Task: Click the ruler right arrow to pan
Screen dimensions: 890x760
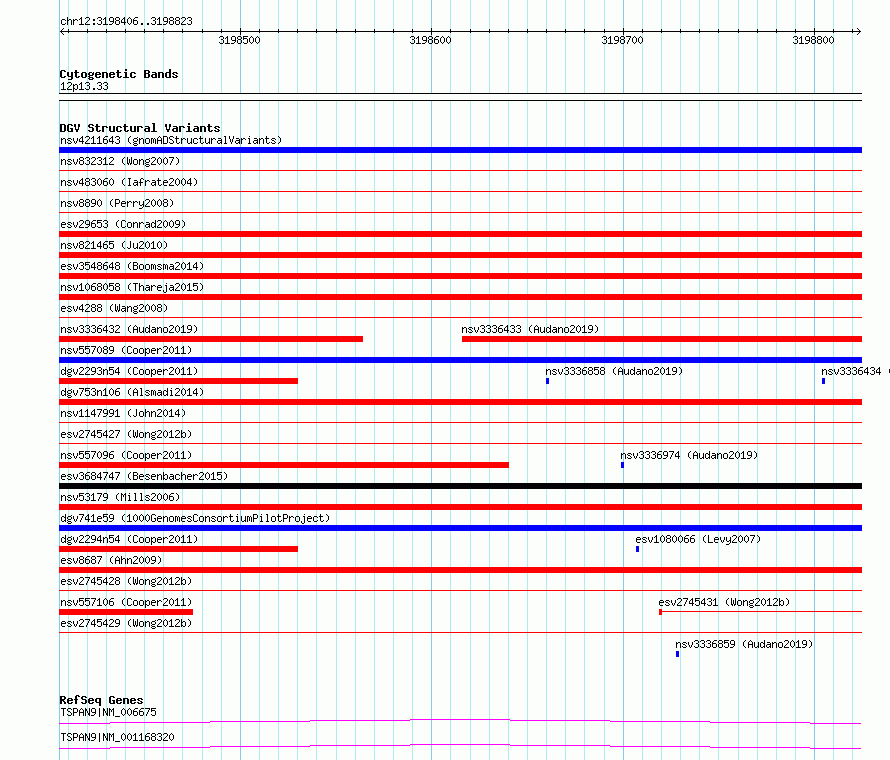Action: pos(858,31)
